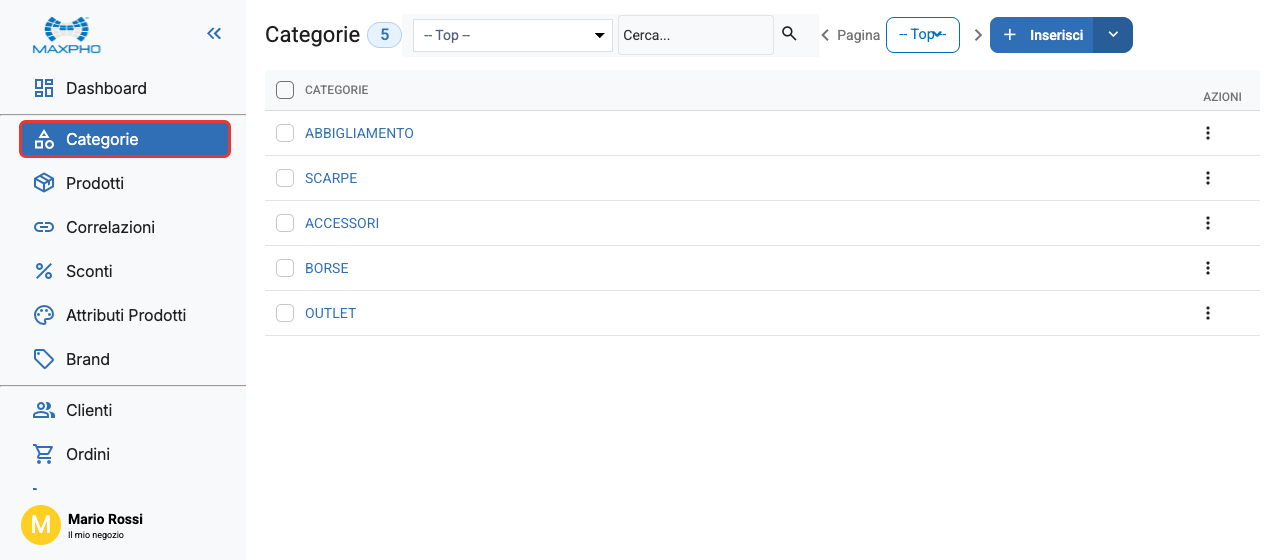
Task: Open actions menu for ABBIGLIAMENTO
Action: tap(1208, 133)
